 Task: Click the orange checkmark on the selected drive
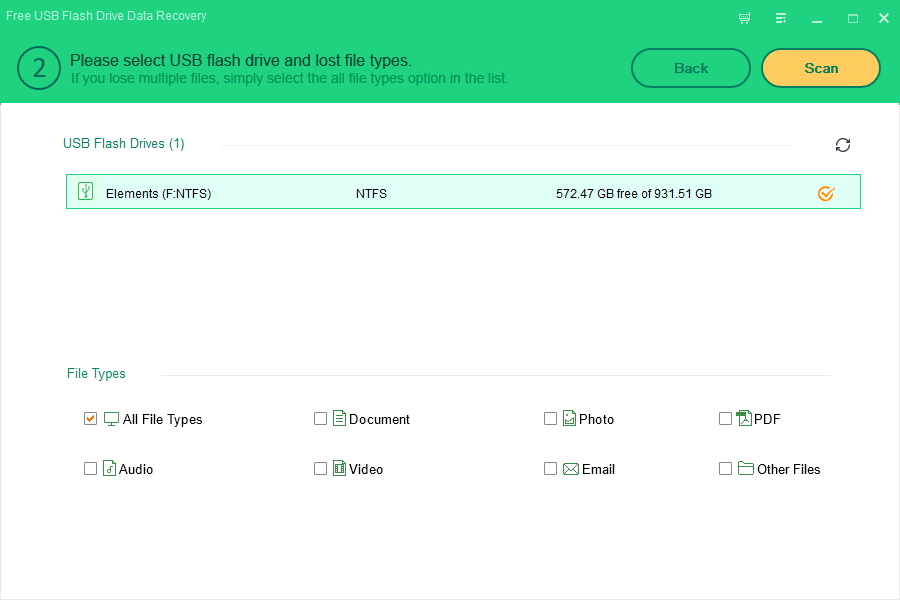click(825, 193)
